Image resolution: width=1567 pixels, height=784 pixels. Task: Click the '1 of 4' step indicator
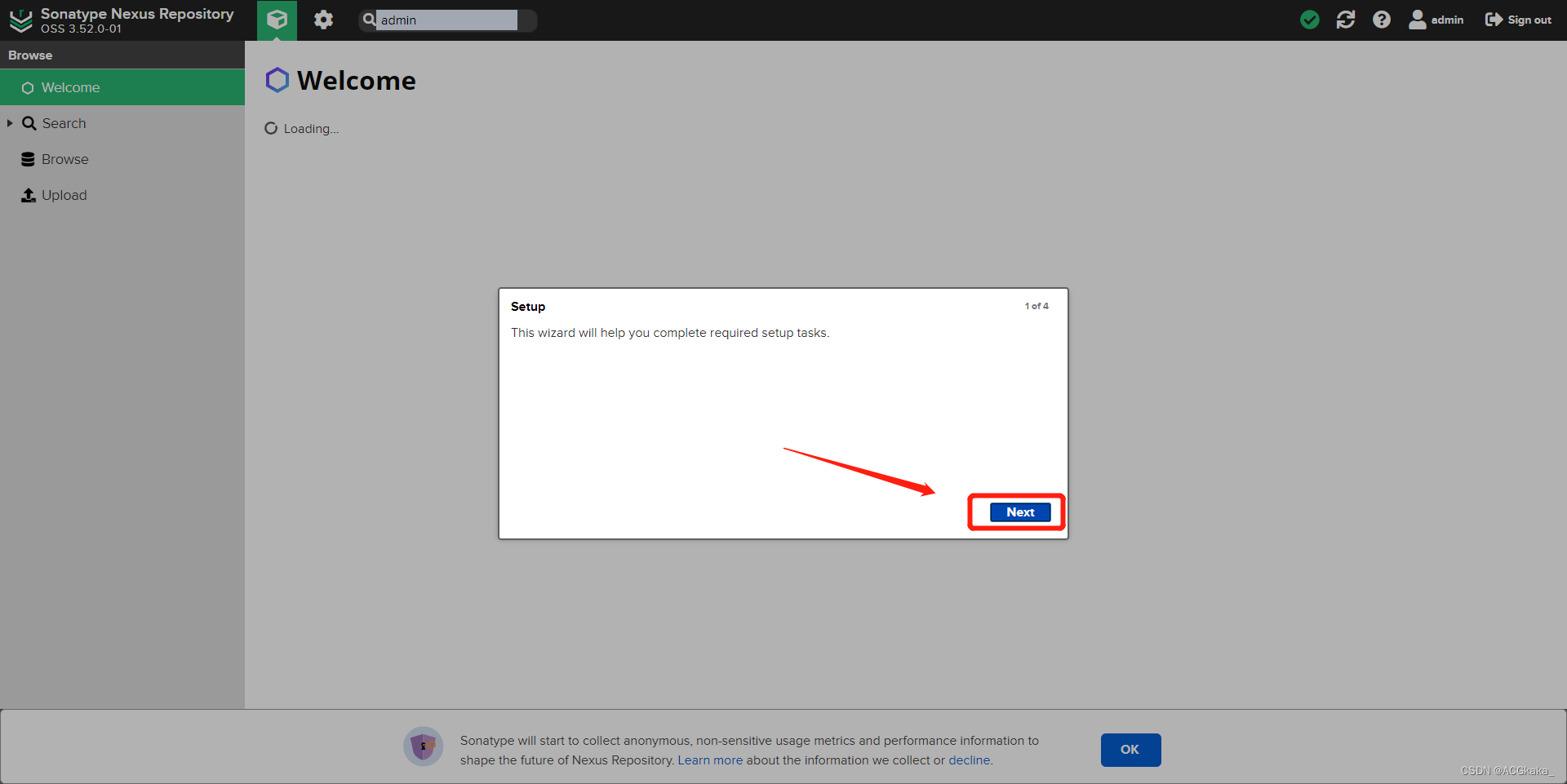click(x=1037, y=306)
